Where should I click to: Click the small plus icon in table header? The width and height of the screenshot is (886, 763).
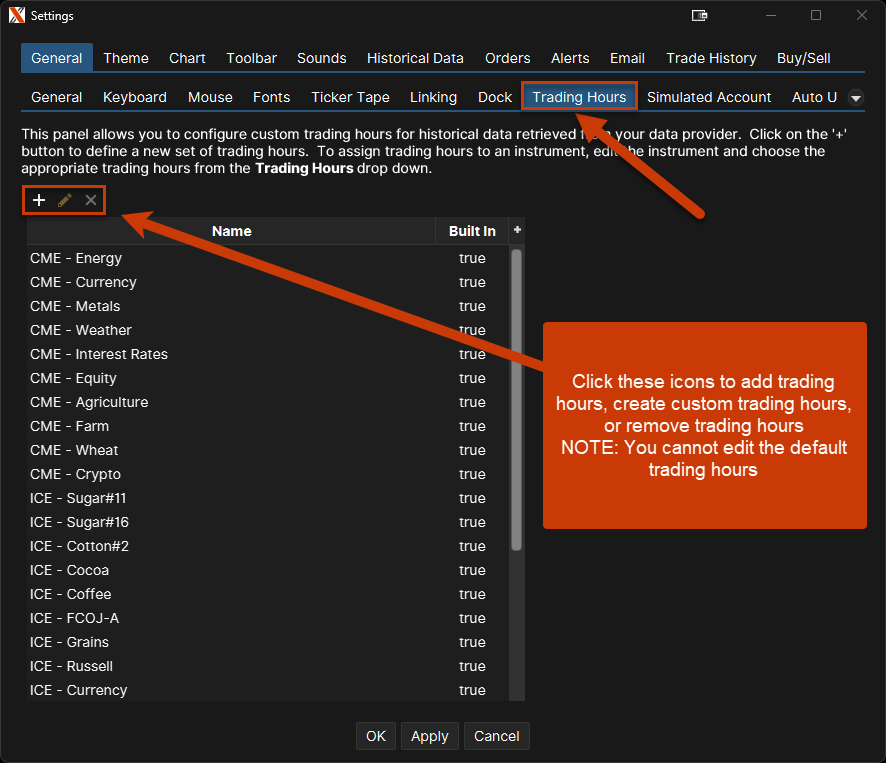tap(517, 230)
